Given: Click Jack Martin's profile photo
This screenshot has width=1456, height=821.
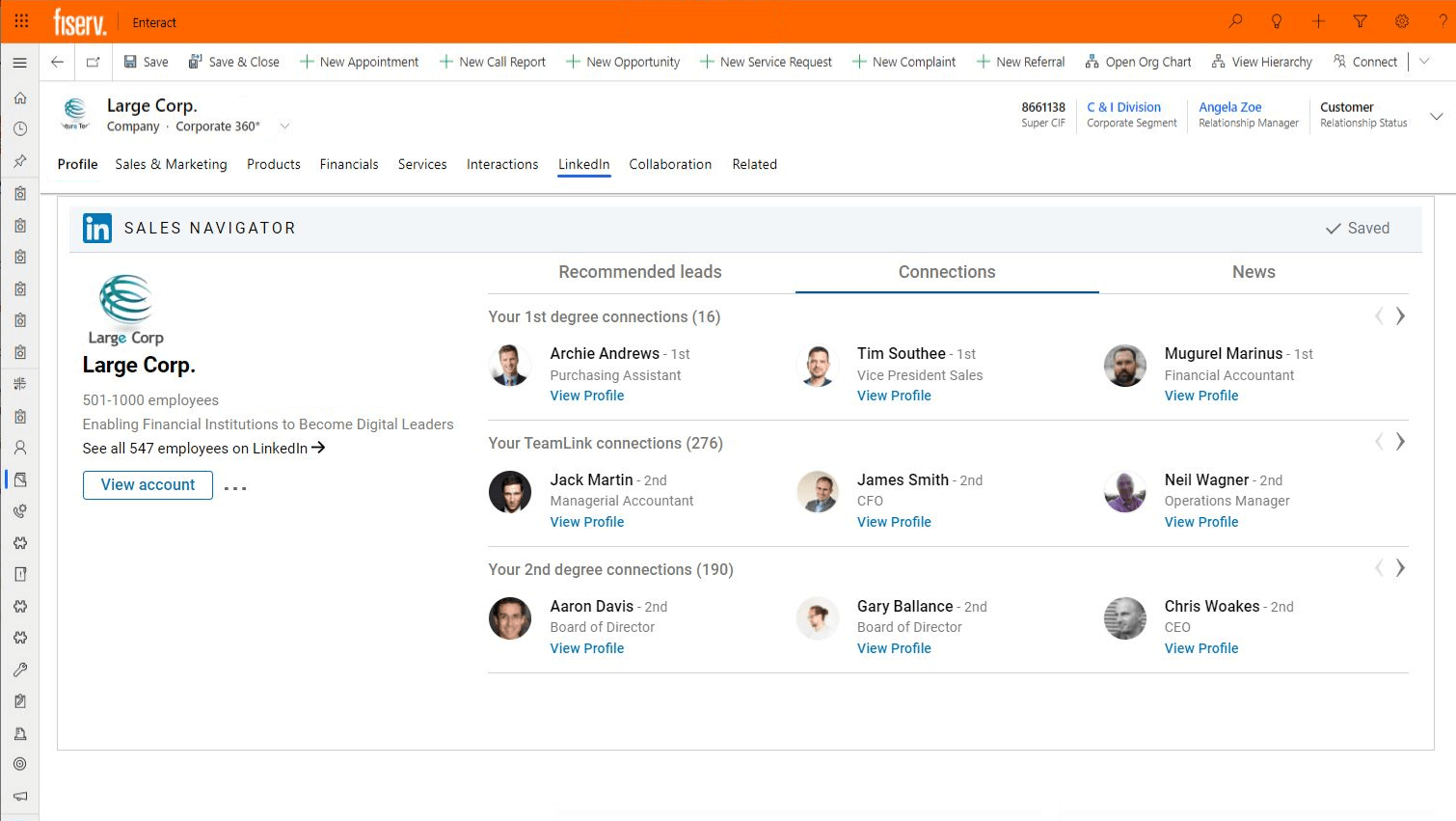Looking at the screenshot, I should click(510, 492).
